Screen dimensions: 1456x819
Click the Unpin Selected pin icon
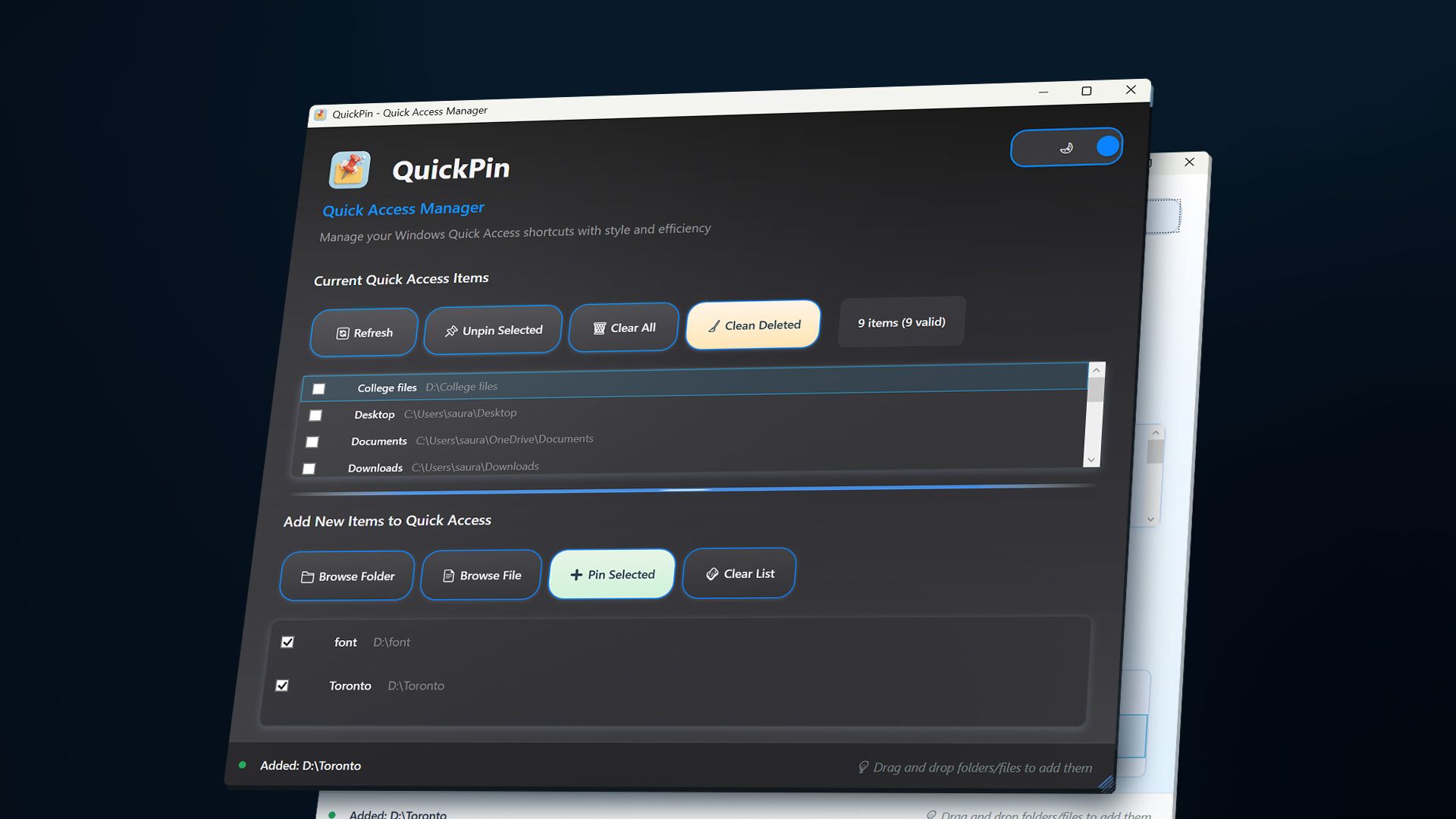[451, 331]
